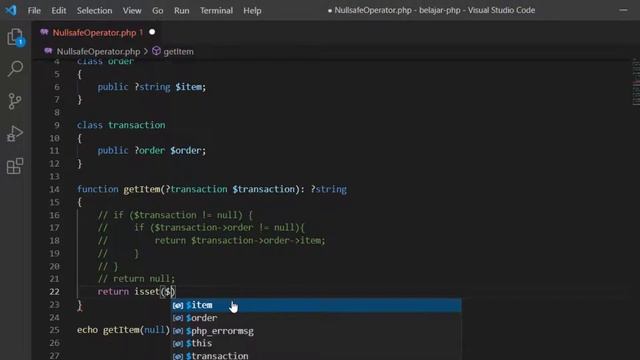
Task: Click 'class transaction' declaration text
Action: (121, 125)
